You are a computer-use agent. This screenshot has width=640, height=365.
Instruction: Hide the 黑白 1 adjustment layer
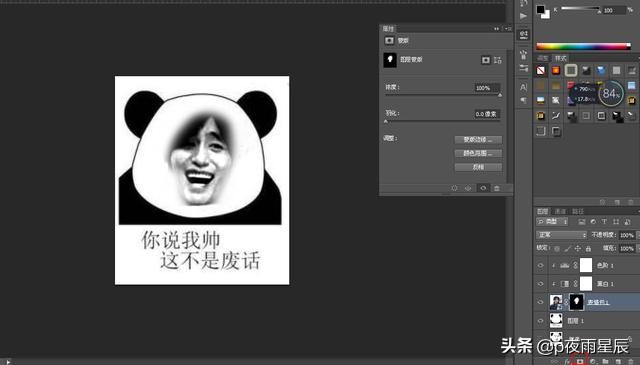click(540, 284)
